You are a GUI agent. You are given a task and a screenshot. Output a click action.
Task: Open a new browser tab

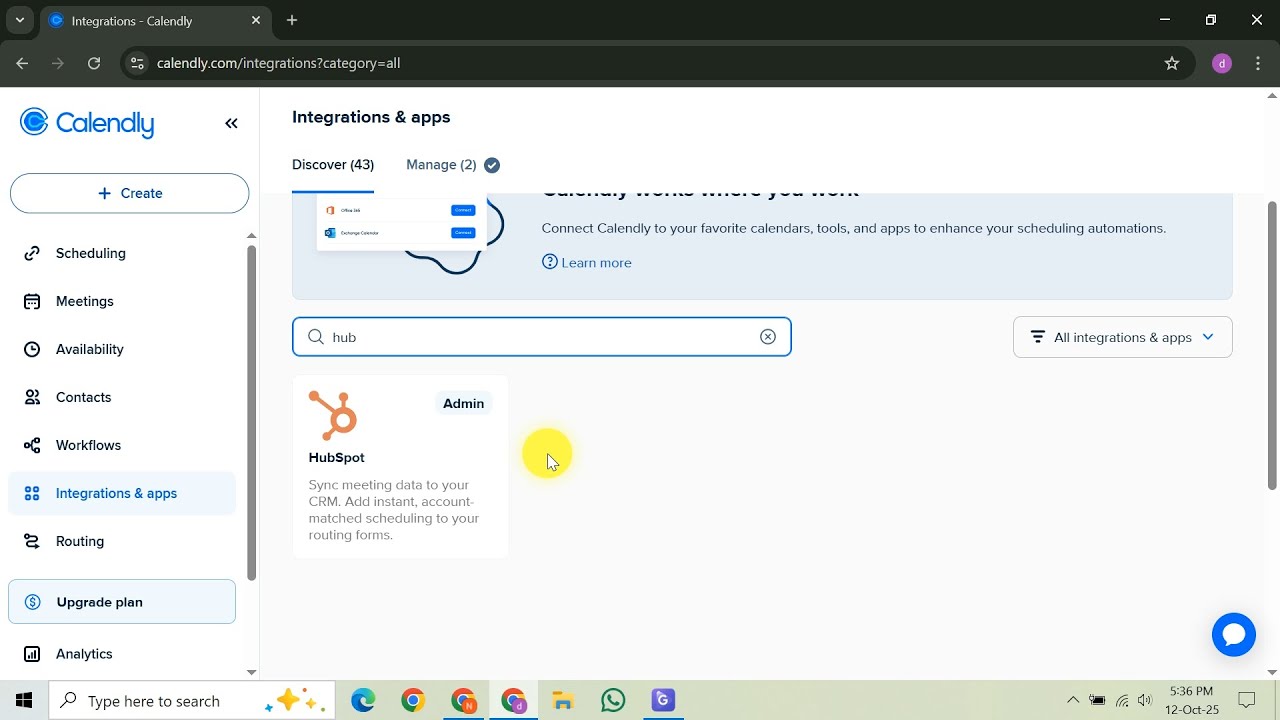[292, 20]
